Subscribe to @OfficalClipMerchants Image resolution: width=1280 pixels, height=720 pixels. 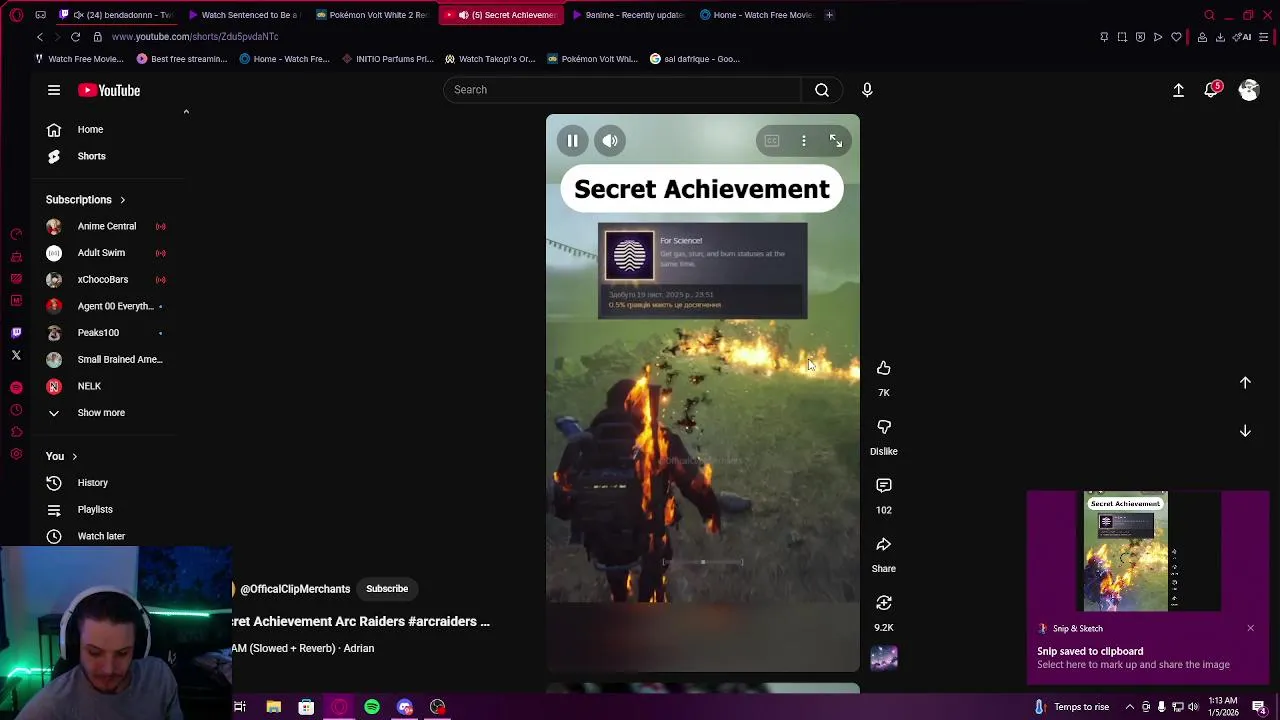(x=387, y=589)
